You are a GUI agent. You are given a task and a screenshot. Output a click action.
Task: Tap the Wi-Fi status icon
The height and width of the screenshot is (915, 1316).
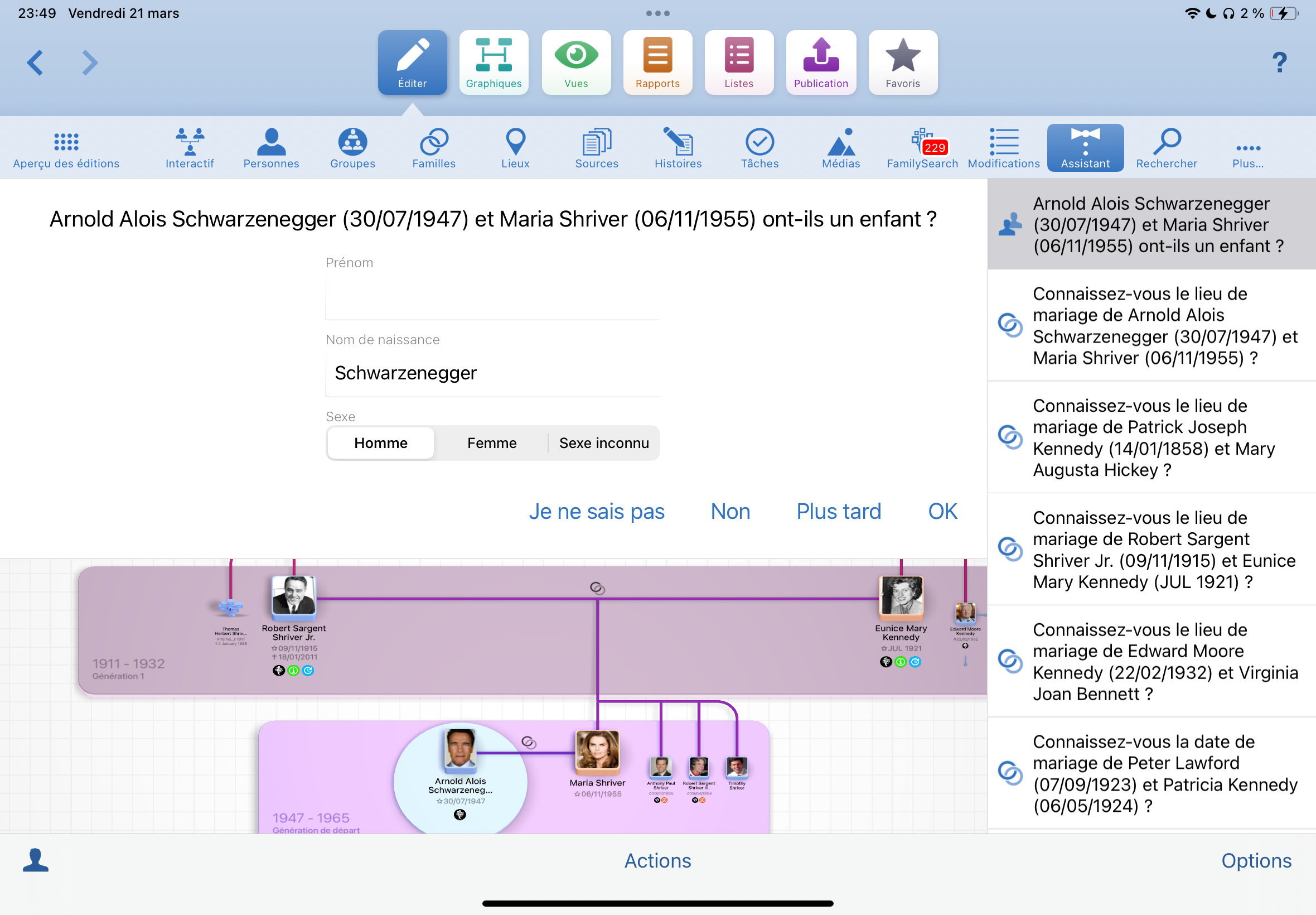tap(1192, 13)
